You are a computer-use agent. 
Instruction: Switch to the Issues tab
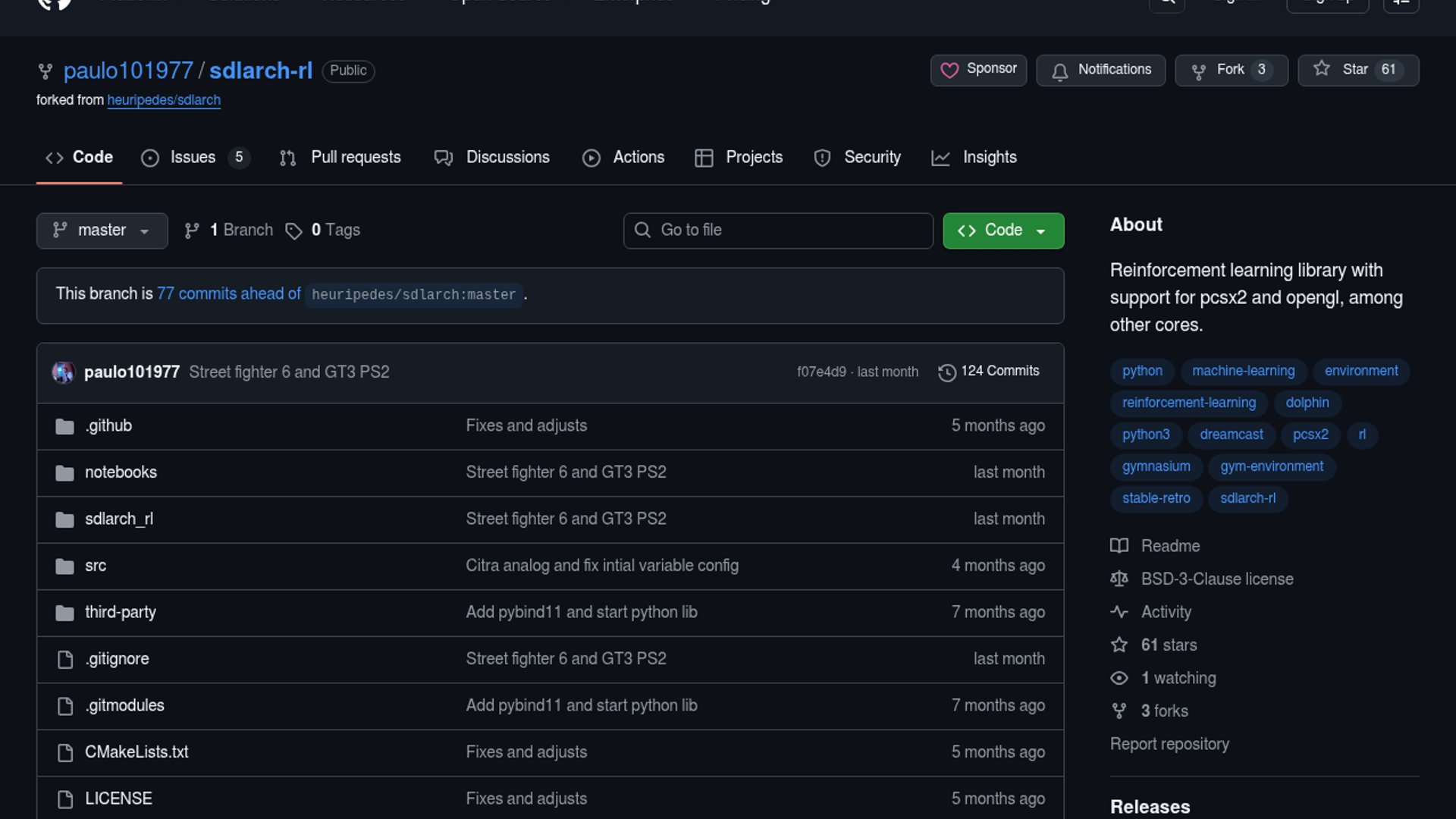tap(193, 158)
